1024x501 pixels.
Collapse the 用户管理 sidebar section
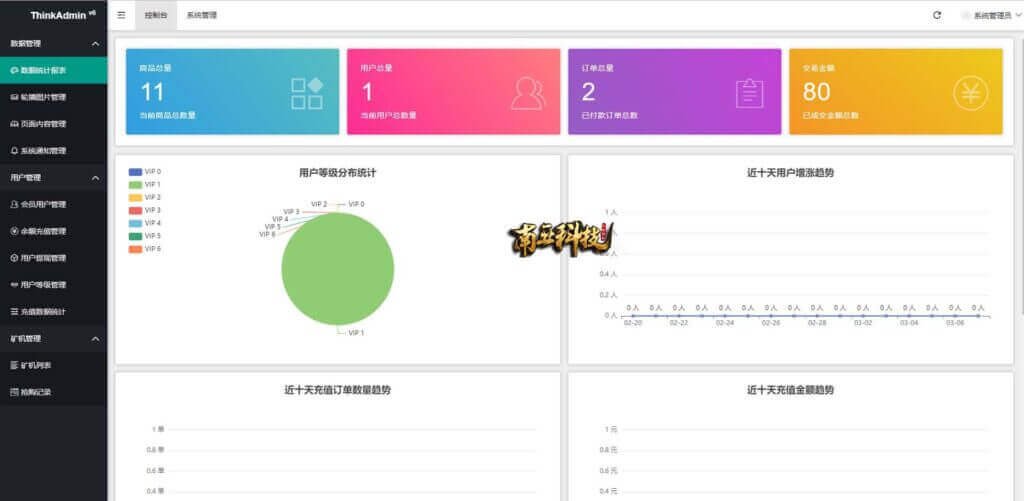(95, 178)
